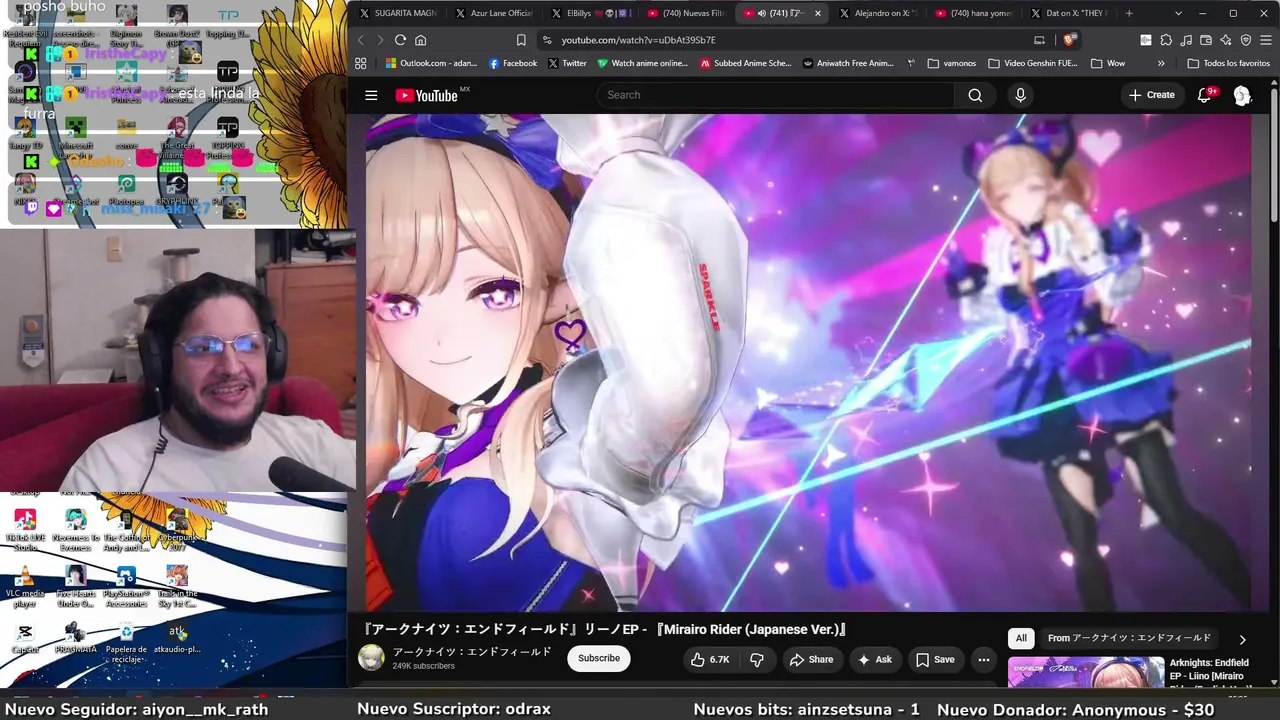
Task: Open the browser tab search dropdown arrow
Action: pos(1179,13)
